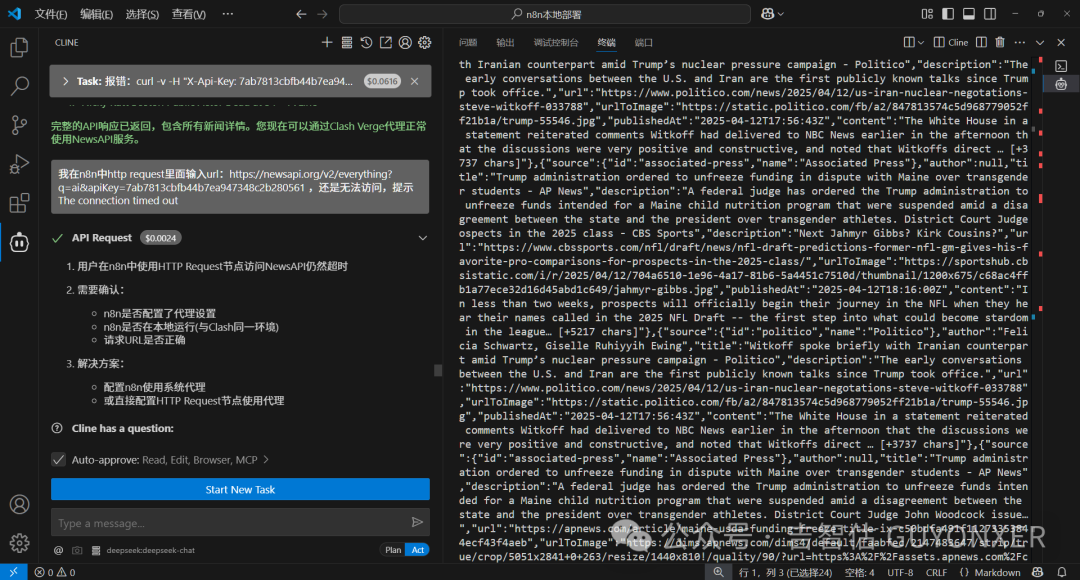The image size is (1080, 580).
Task: Expand the Task header chevron
Action: (65, 81)
